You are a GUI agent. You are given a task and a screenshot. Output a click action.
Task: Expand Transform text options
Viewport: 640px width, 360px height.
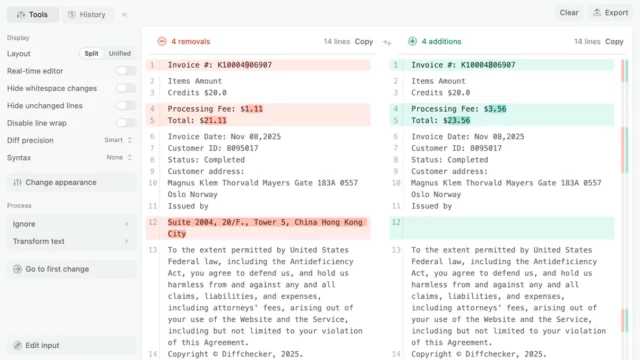click(72, 241)
